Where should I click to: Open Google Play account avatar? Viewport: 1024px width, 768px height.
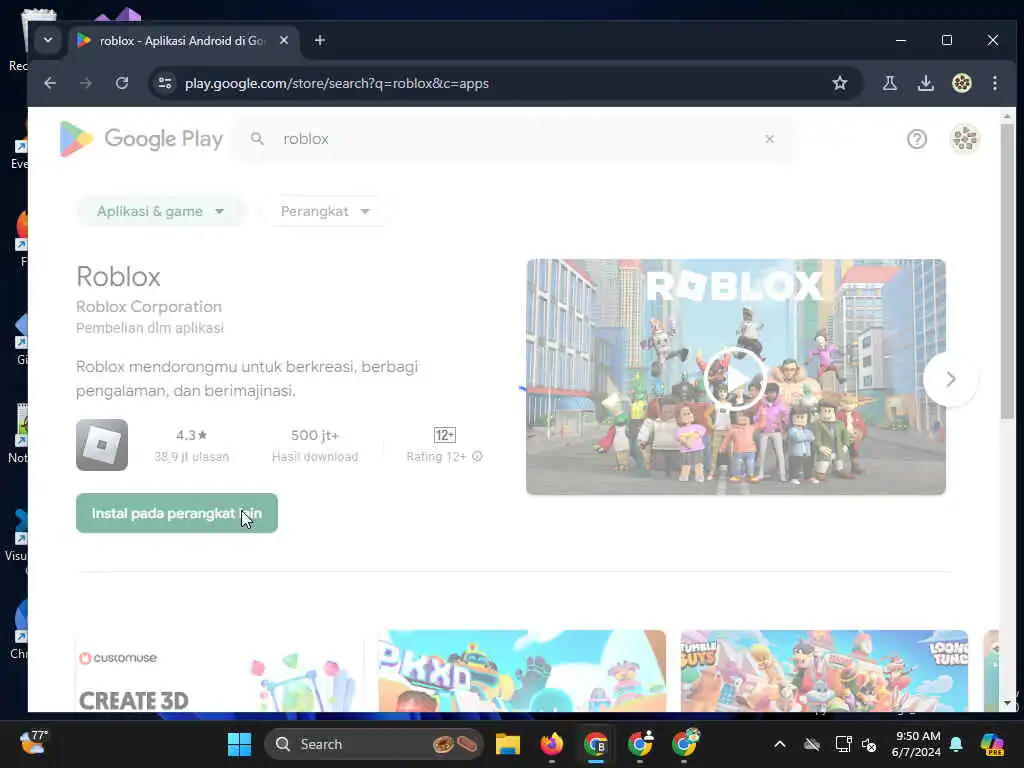point(965,138)
